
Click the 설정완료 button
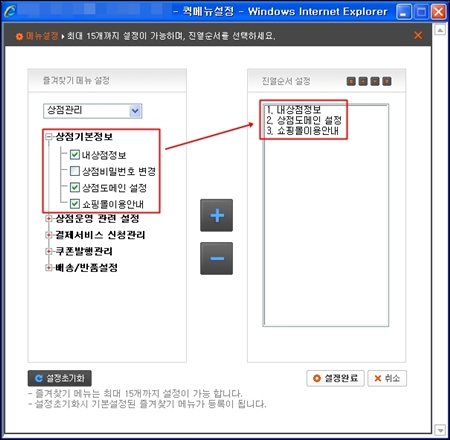tap(335, 378)
